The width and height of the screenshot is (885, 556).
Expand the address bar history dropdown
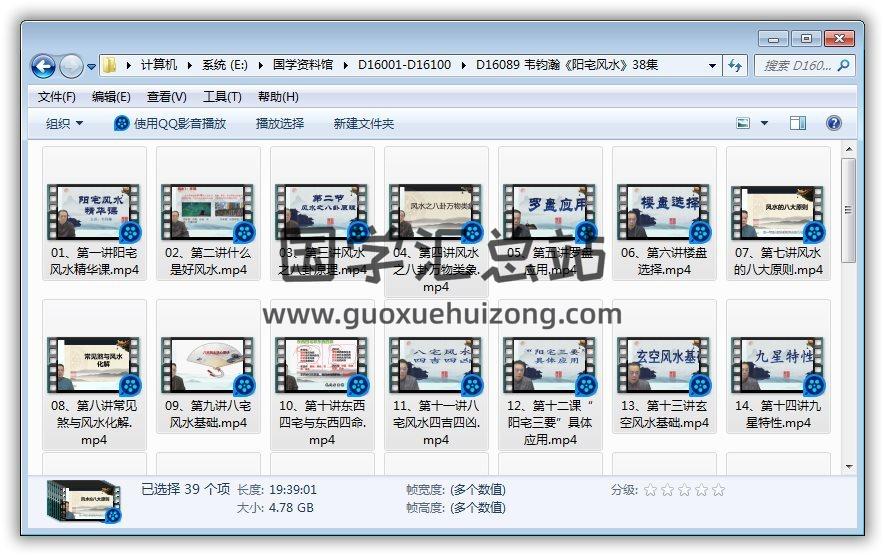(713, 66)
